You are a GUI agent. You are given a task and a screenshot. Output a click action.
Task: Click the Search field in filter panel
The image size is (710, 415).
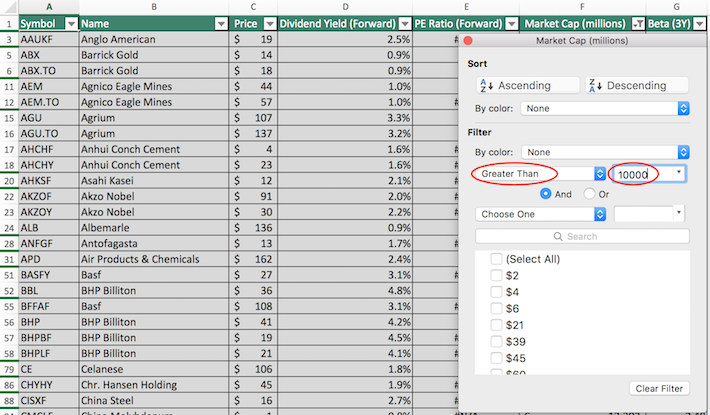point(582,237)
